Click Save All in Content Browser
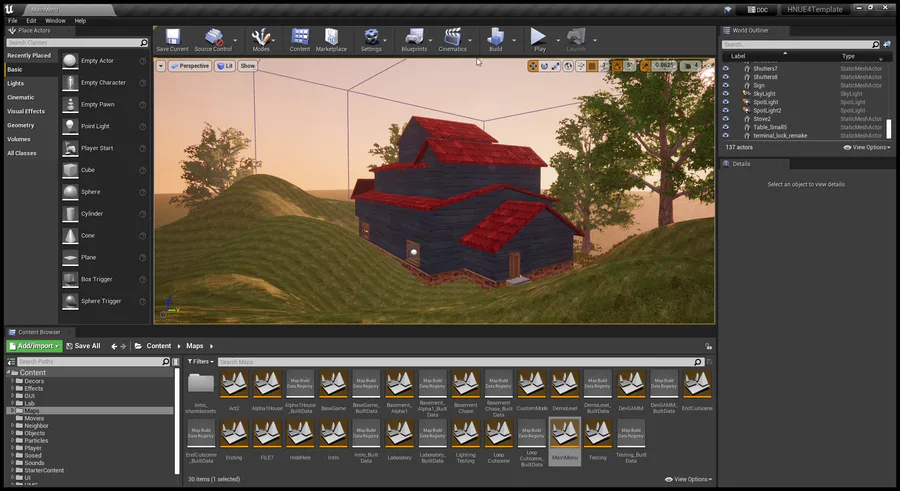This screenshot has width=900, height=491. click(83, 346)
